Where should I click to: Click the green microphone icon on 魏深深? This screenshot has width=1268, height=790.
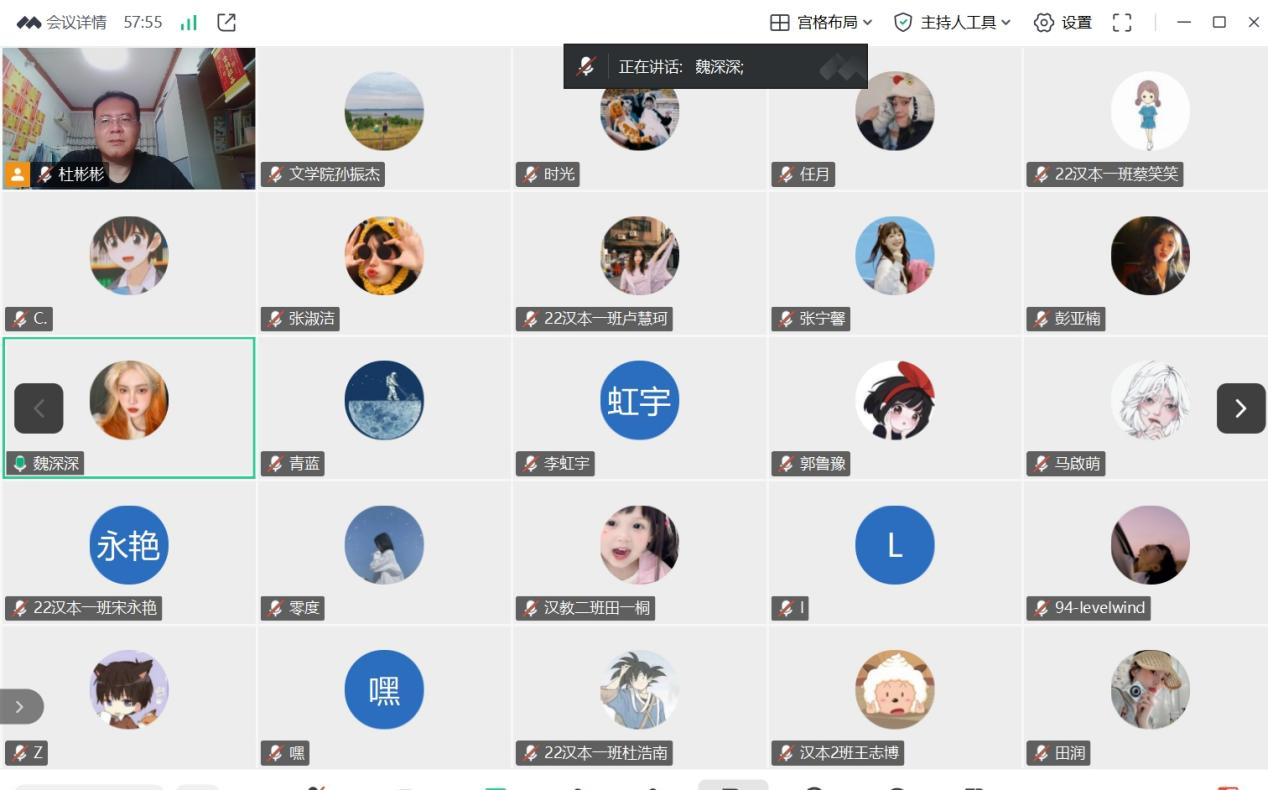click(x=19, y=463)
